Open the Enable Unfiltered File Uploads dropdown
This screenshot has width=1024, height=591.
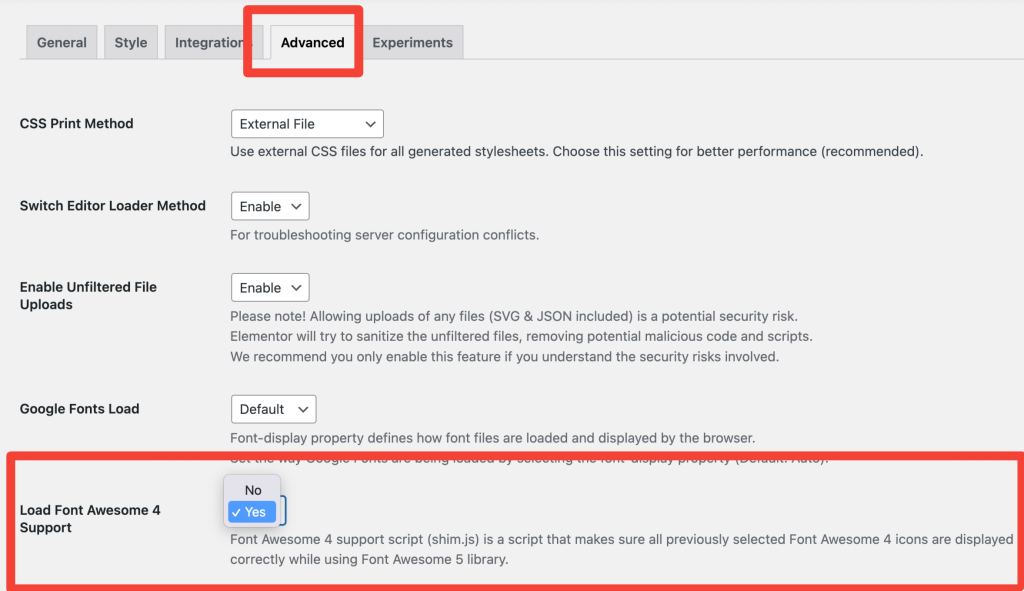[269, 287]
